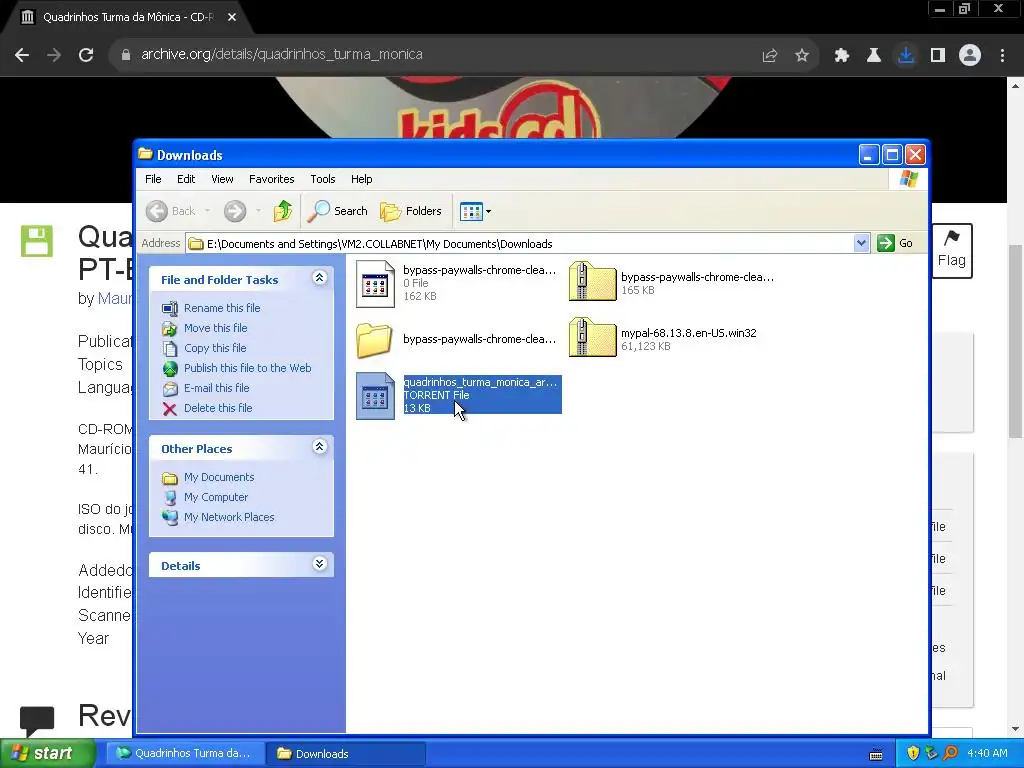Click the Go button beside the address bar
This screenshot has width=1024, height=768.
click(895, 244)
